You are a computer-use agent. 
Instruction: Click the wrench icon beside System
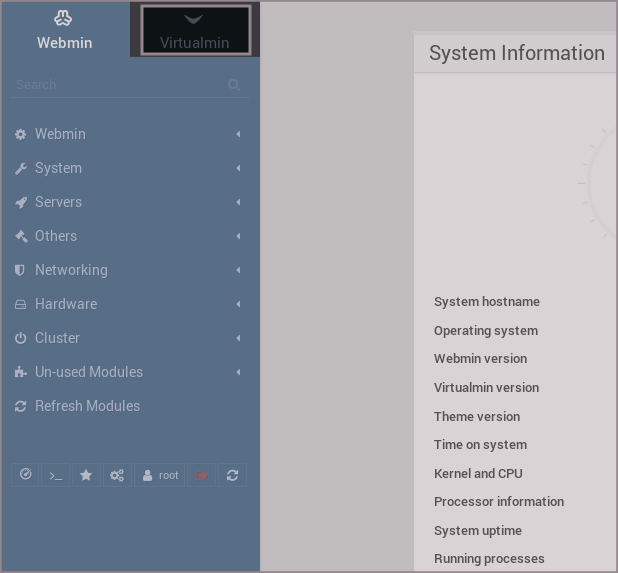[20, 168]
